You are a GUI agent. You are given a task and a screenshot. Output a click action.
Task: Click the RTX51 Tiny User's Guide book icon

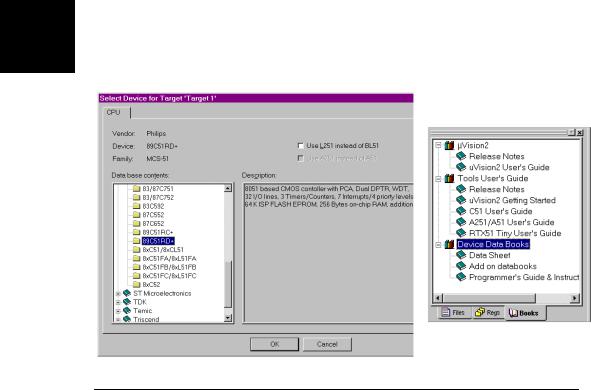(x=461, y=233)
